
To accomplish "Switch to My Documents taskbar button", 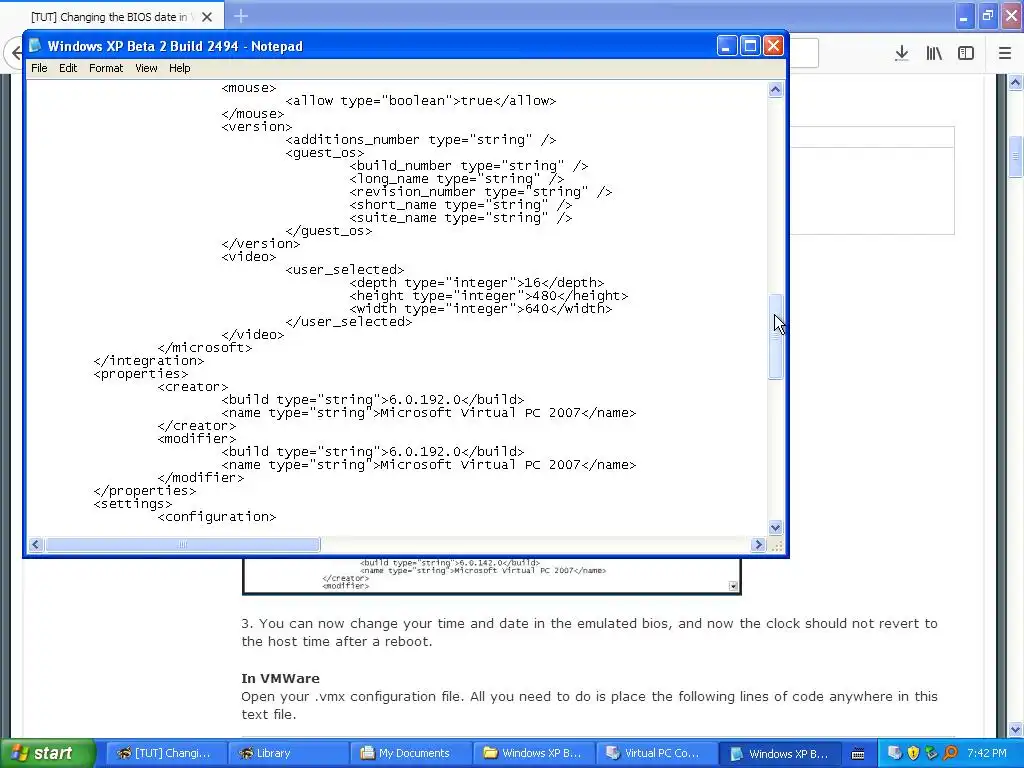I will (409, 753).
